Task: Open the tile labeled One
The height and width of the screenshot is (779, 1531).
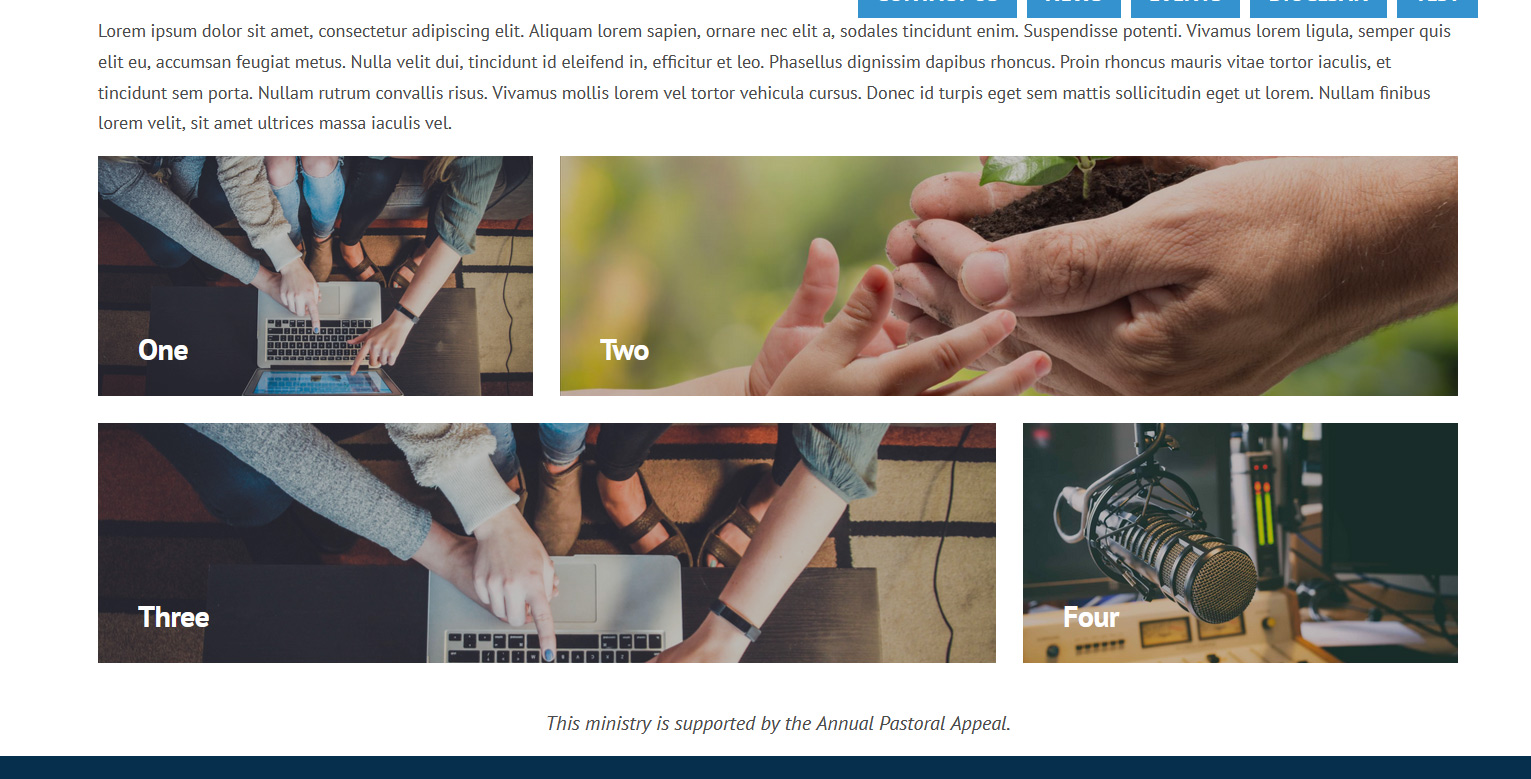Action: pyautogui.click(x=315, y=276)
